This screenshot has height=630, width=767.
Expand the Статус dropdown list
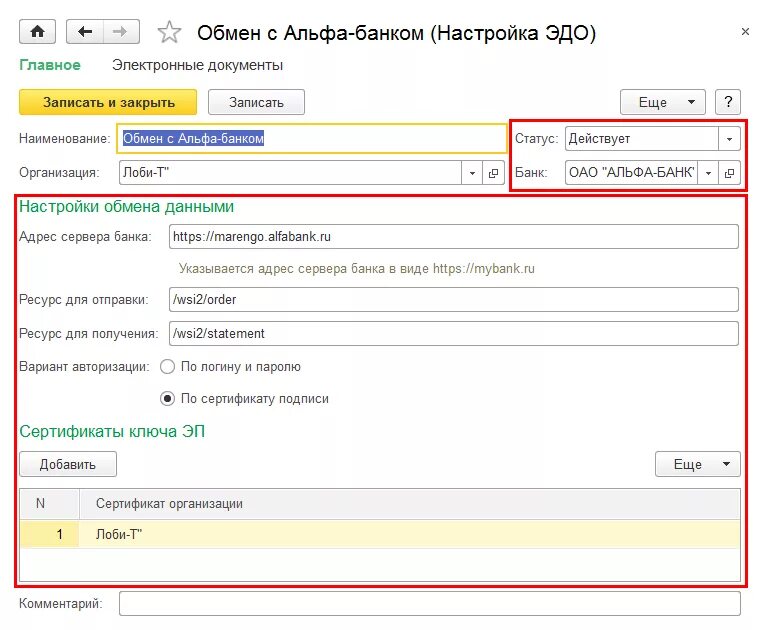click(729, 139)
